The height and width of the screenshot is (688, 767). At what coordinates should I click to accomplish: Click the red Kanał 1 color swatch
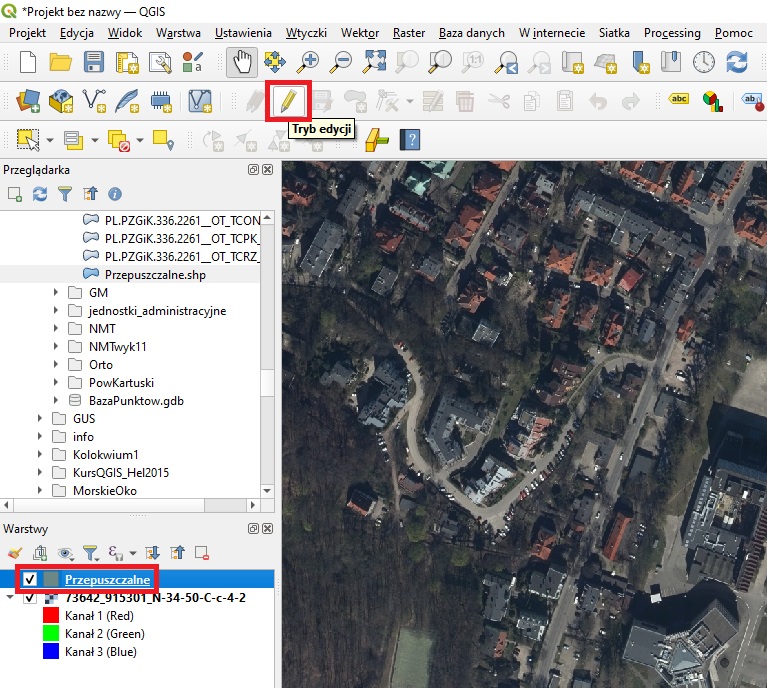click(x=50, y=616)
